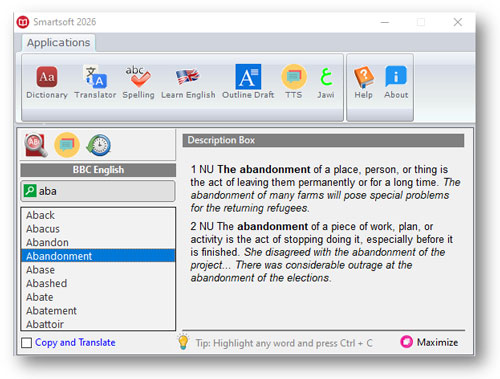Click the Copy and Translate link text

(x=75, y=342)
